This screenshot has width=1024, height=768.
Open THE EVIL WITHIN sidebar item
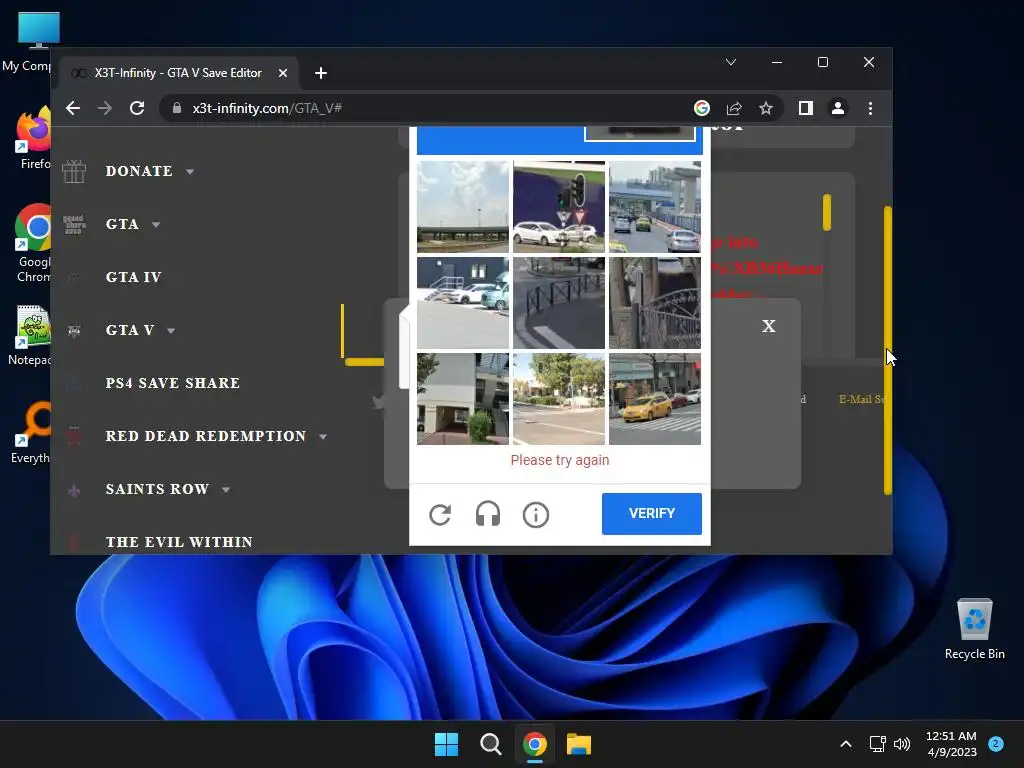179,542
